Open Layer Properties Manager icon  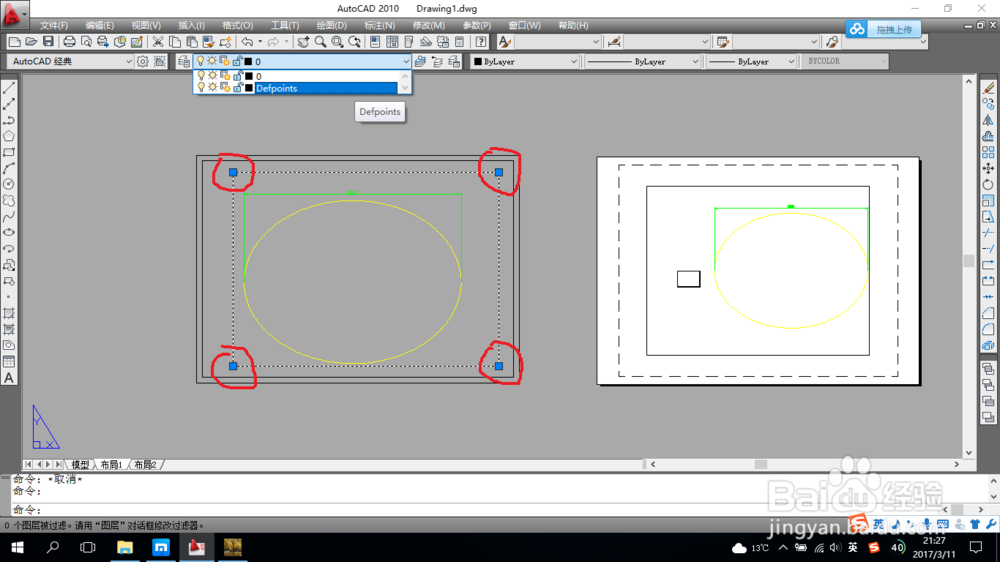coord(184,61)
